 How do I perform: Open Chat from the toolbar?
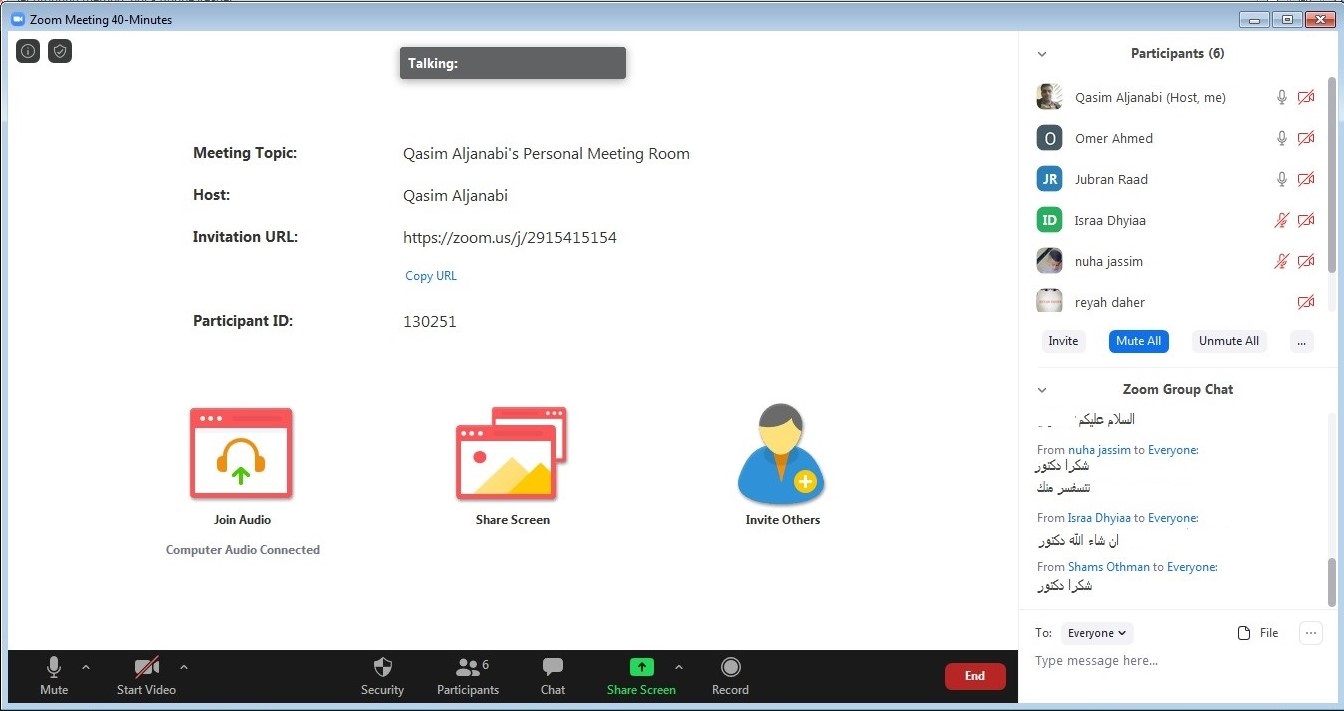click(x=553, y=676)
